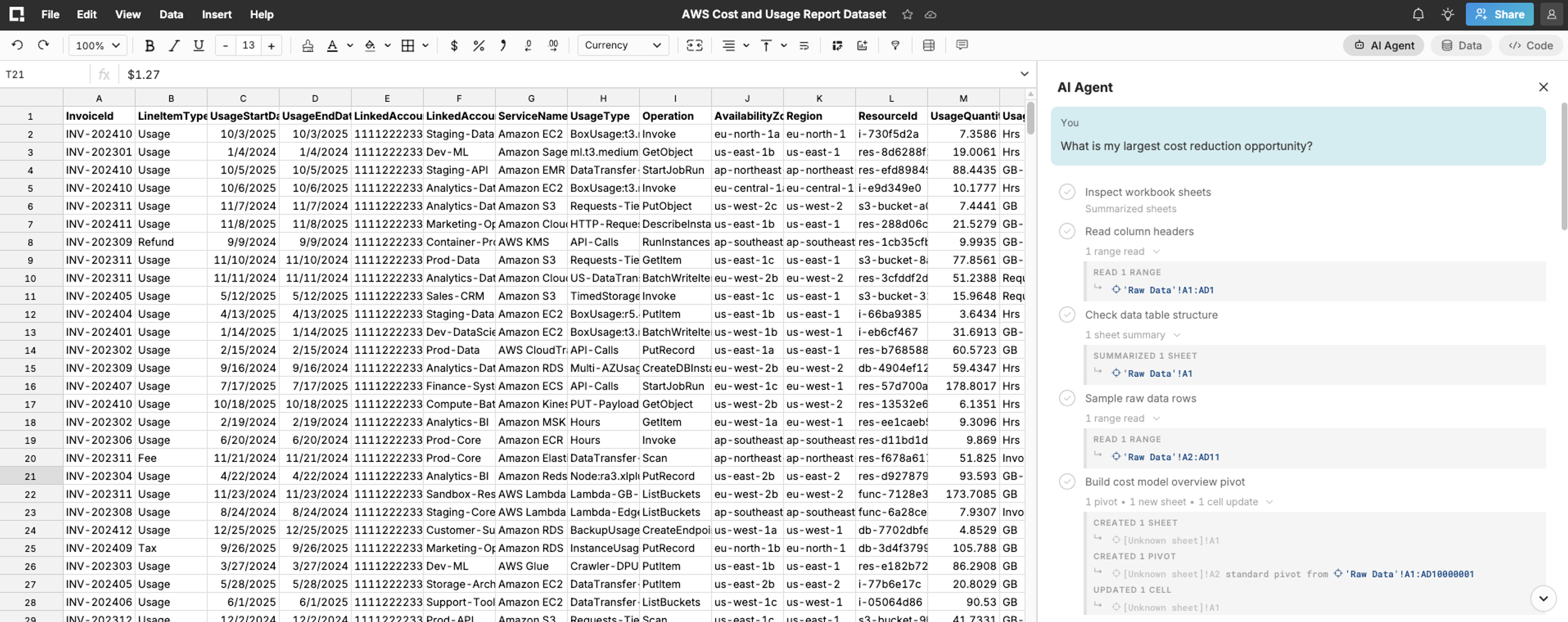Open the fill color dropdown arrow

[x=388, y=45]
